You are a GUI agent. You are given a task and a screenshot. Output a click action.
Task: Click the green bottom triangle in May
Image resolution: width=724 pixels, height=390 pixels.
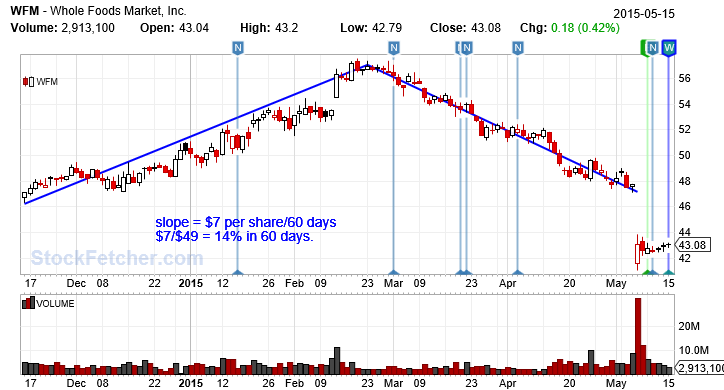click(647, 272)
